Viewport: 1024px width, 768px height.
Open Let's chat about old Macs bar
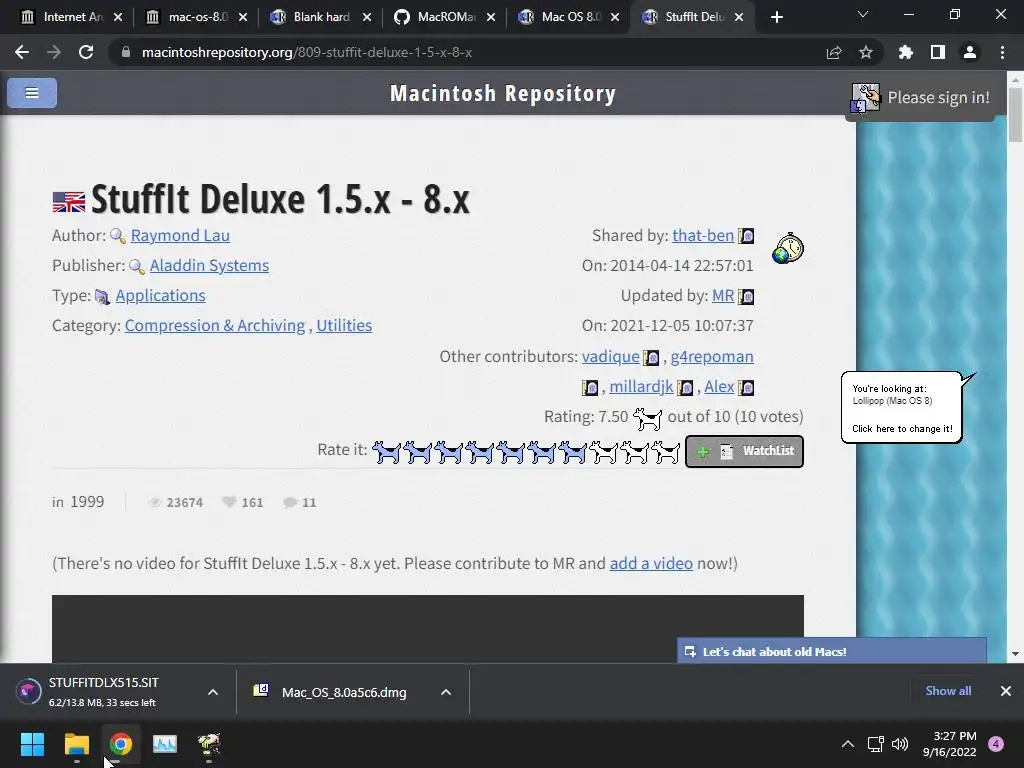click(x=831, y=651)
